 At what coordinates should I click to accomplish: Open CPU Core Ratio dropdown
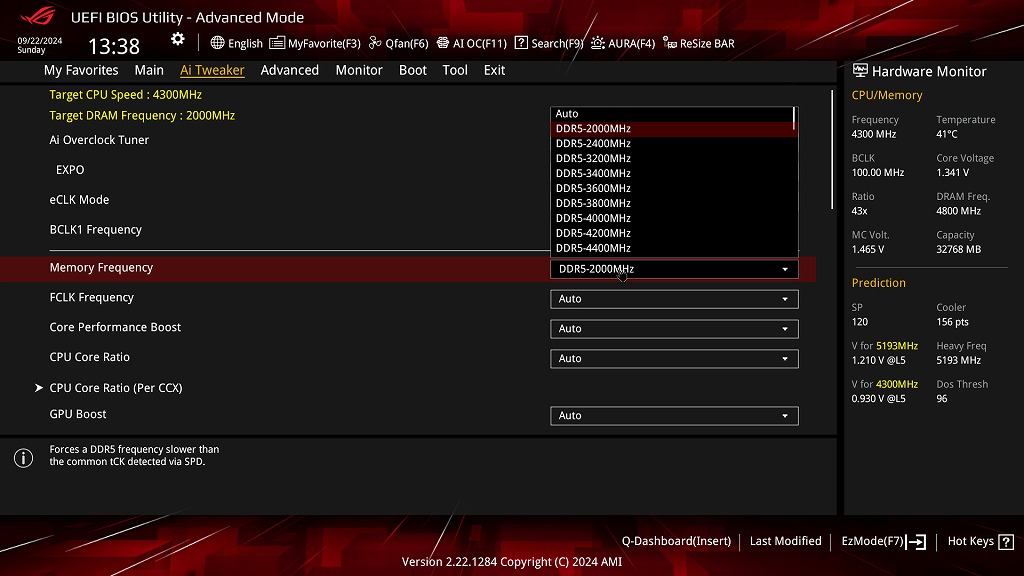coord(674,359)
